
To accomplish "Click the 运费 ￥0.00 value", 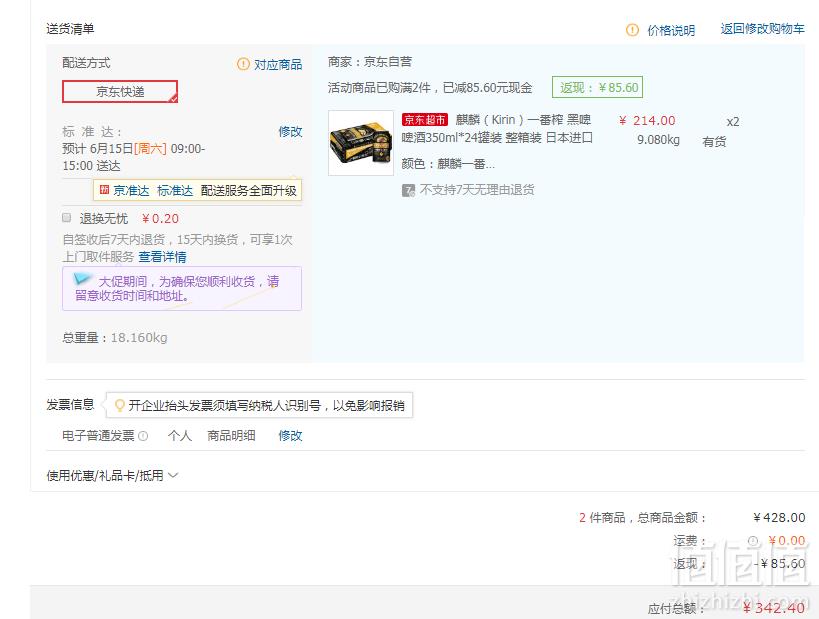I will pos(787,541).
